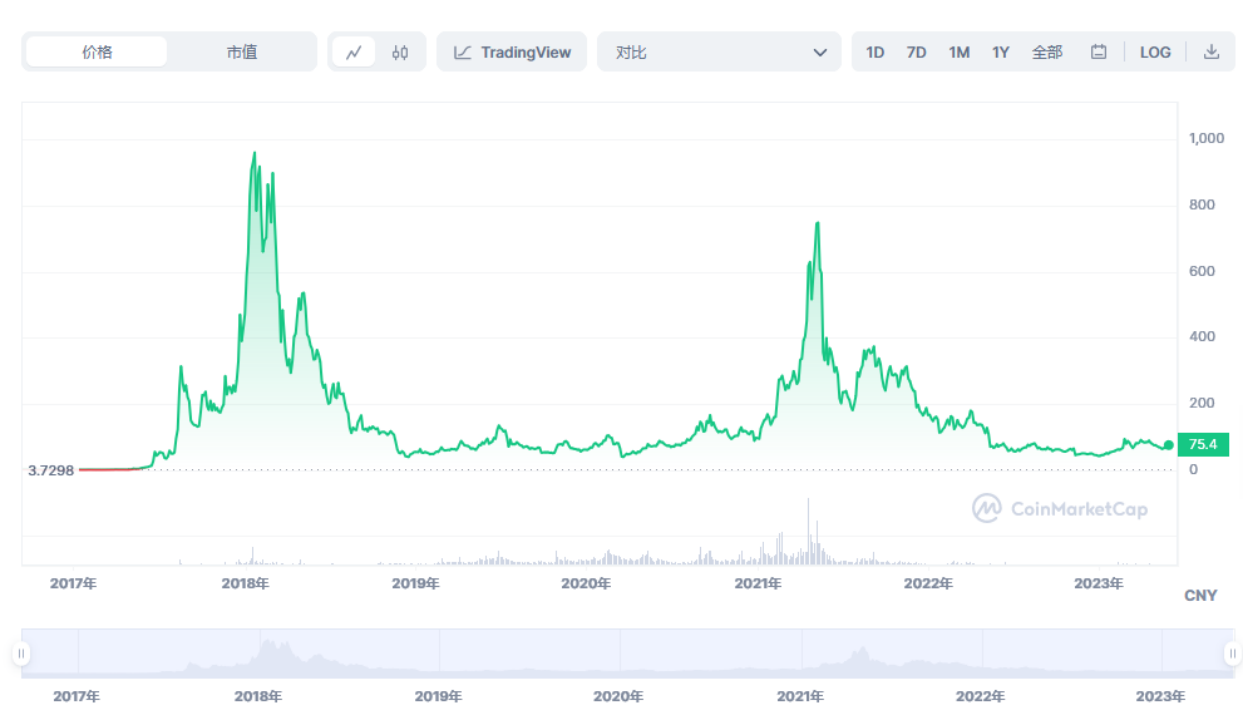Image resolution: width=1243 pixels, height=720 pixels.
Task: Download chart data icon
Action: pos(1211,52)
